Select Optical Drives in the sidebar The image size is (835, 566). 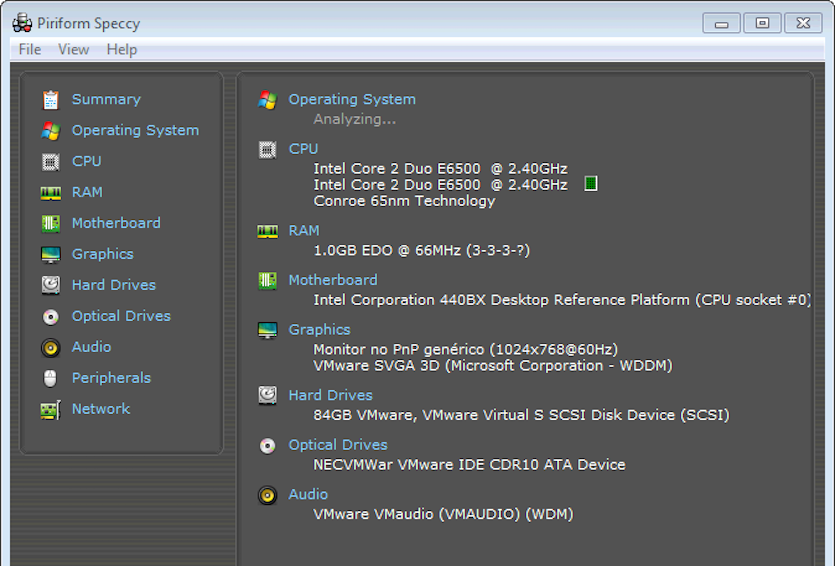[x=121, y=316]
